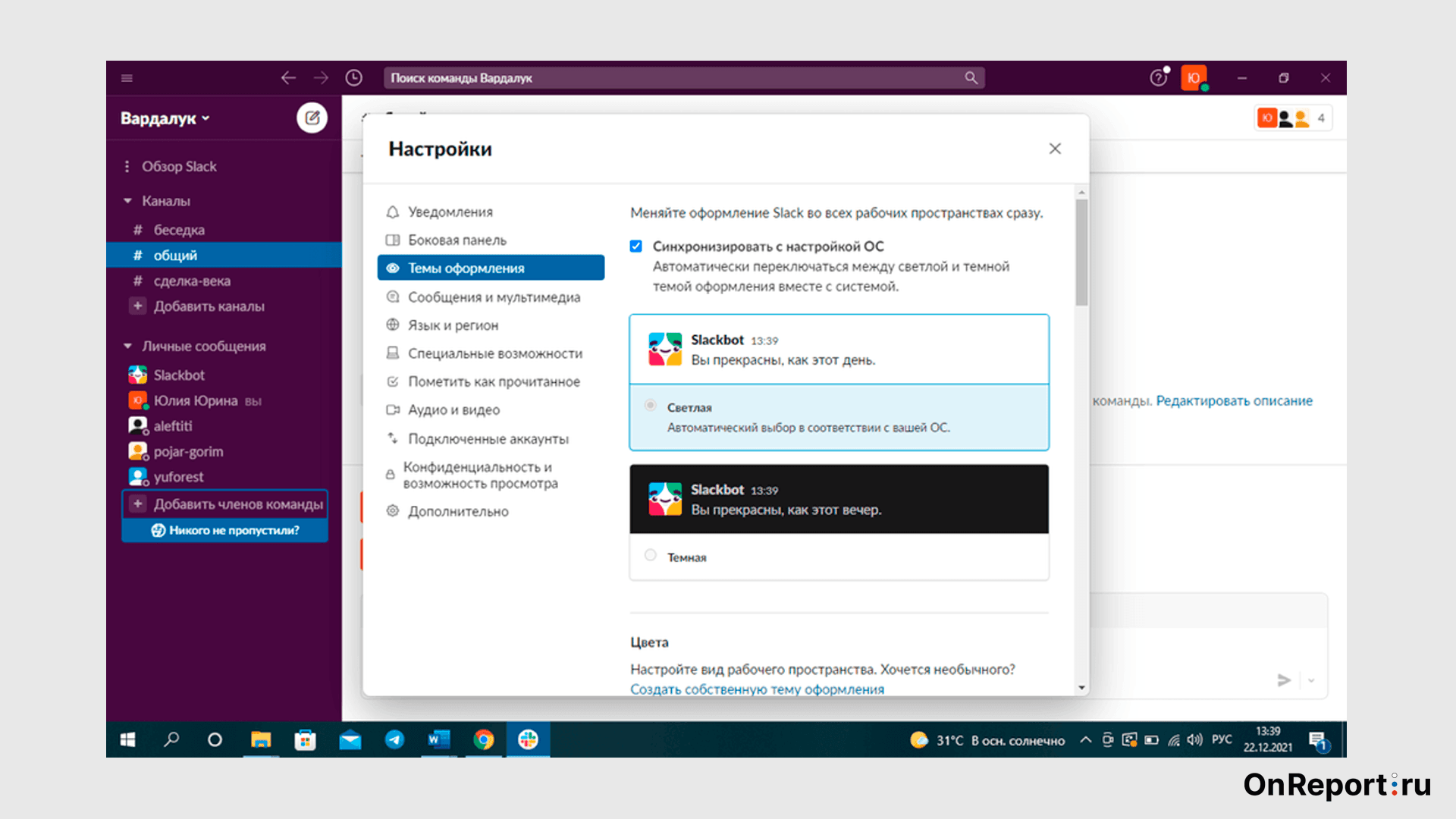1456x819 pixels.
Task: Click the Поиск команды Вардалук search field
Action: [684, 78]
